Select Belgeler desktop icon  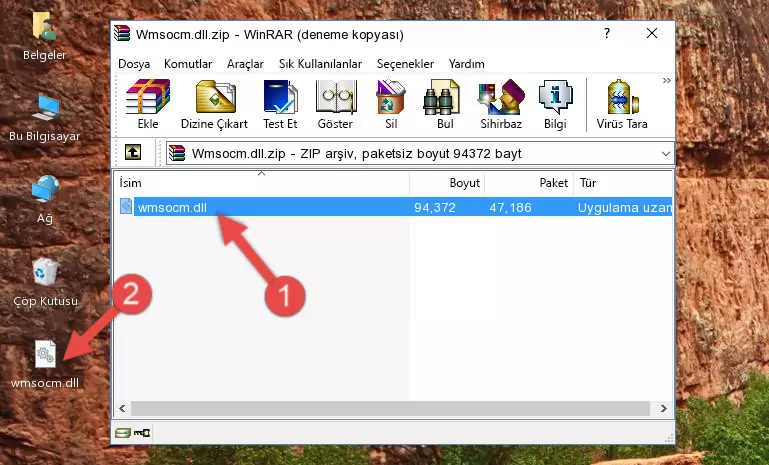44,36
